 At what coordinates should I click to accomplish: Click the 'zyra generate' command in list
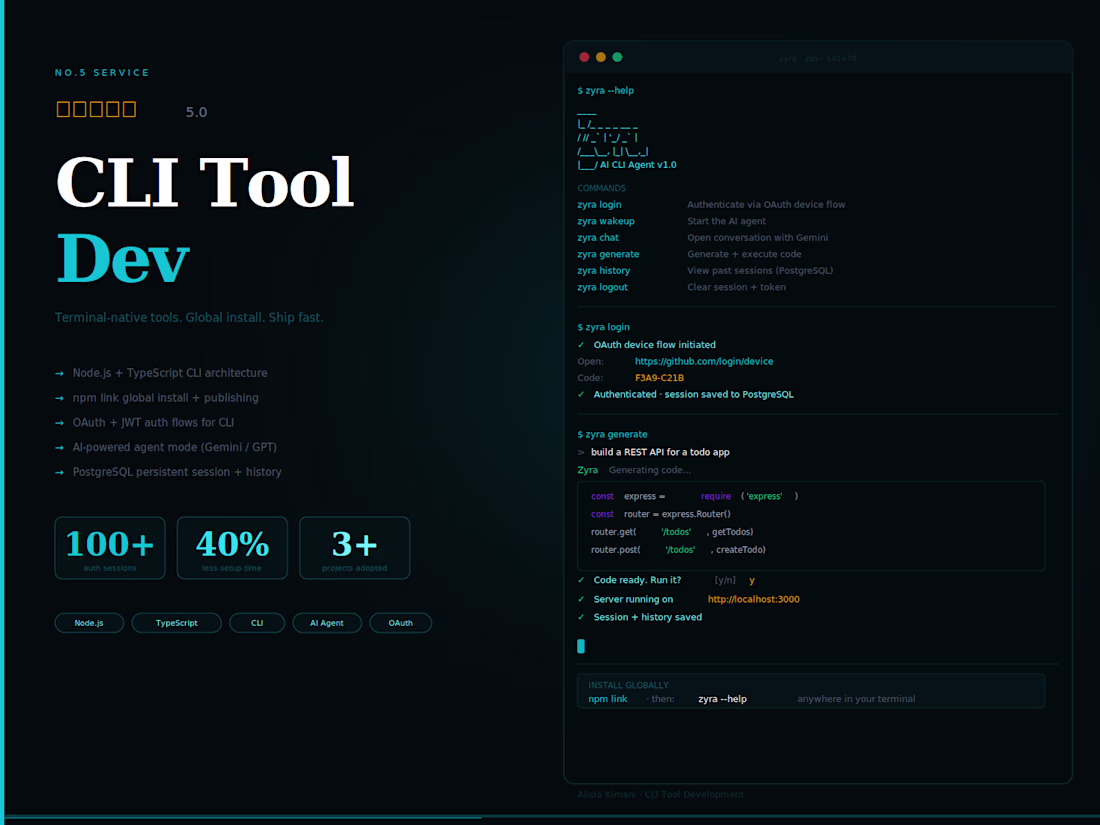click(x=608, y=254)
